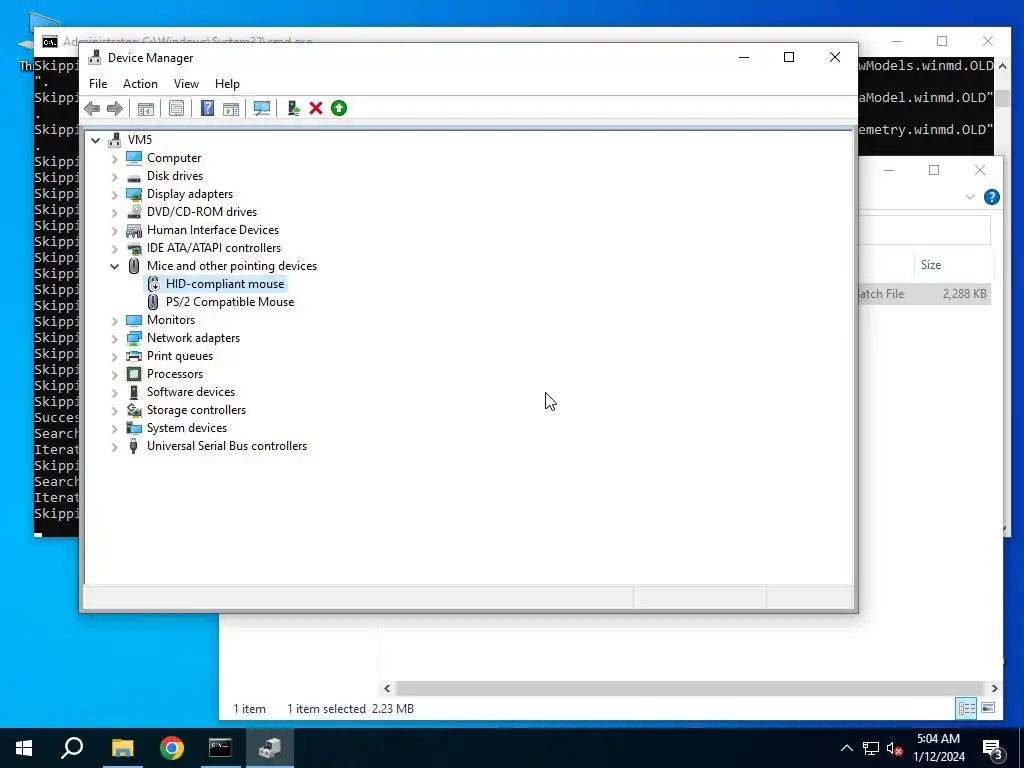This screenshot has height=768, width=1024.
Task: Click the Print queues printer icon
Action: point(134,356)
